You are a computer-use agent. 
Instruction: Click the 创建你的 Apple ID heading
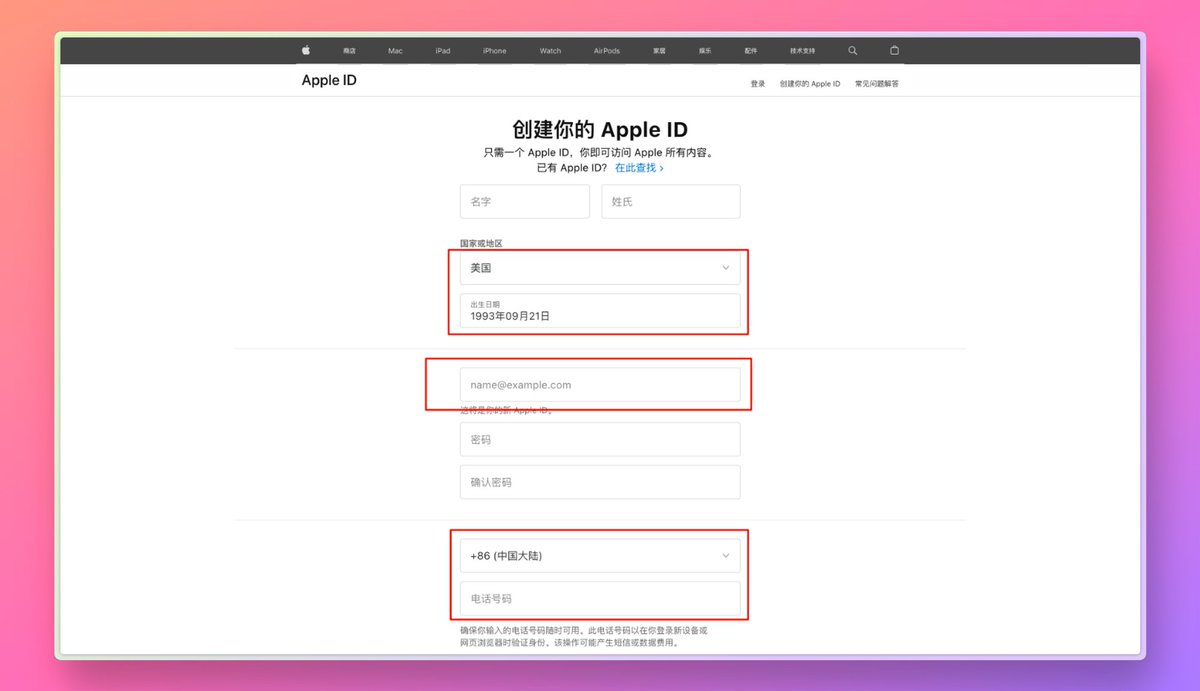click(600, 130)
